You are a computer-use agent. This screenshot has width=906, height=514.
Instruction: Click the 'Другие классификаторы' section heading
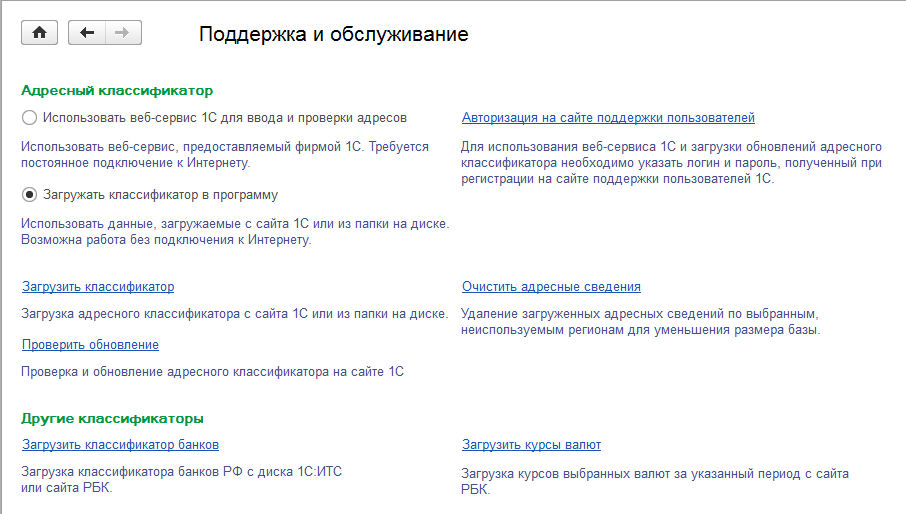point(112,419)
